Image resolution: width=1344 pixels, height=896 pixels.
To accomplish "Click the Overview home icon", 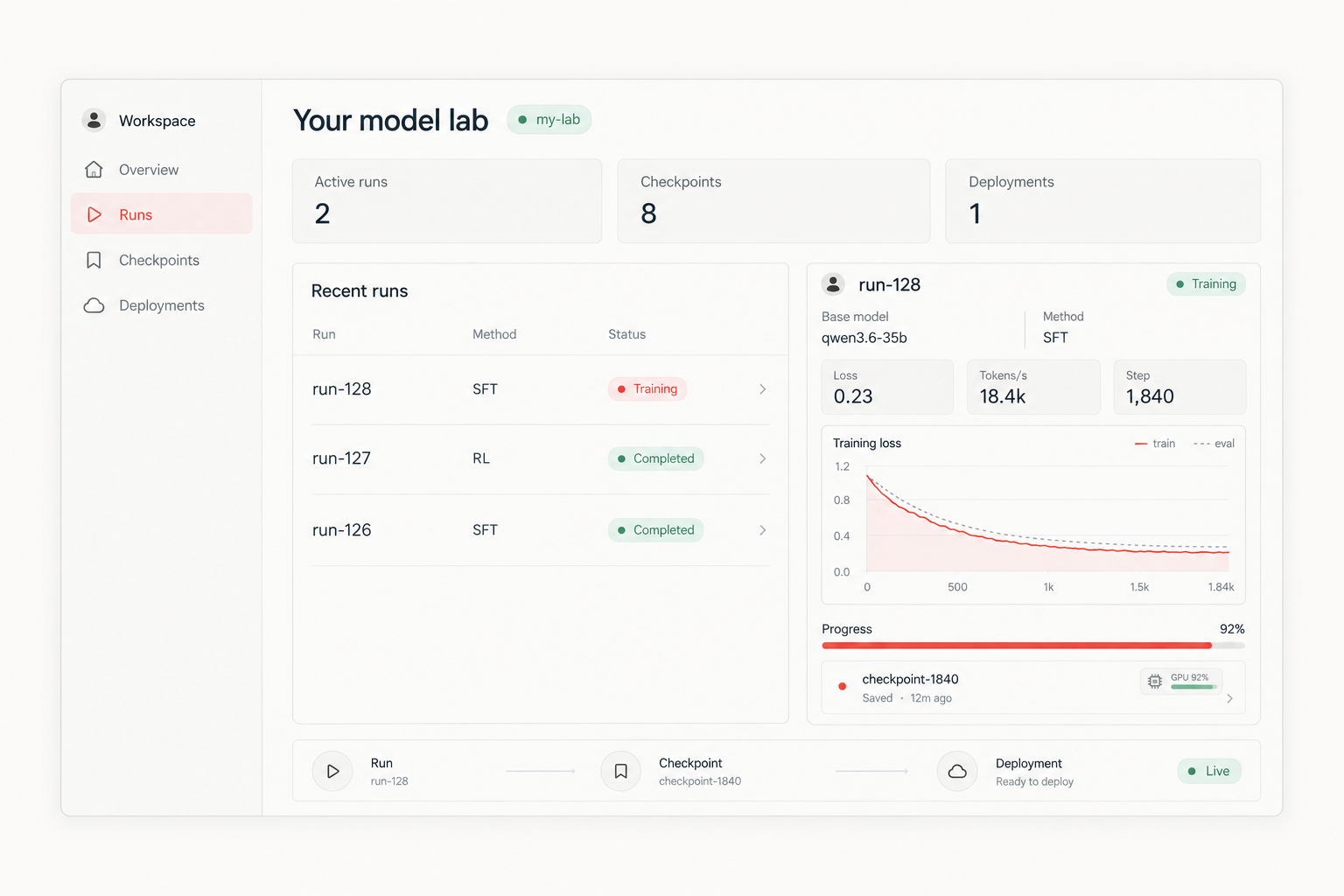I will [x=94, y=169].
